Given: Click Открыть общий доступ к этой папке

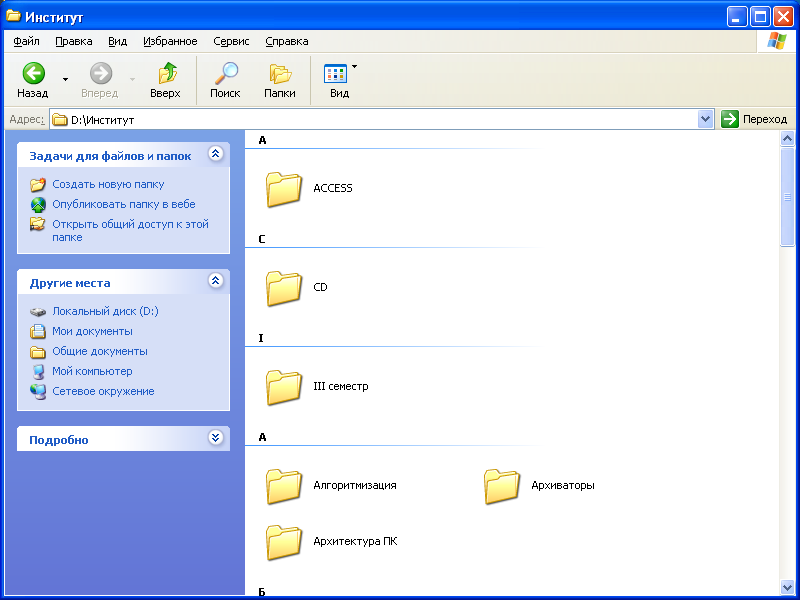Looking at the screenshot, I should click(131, 231).
